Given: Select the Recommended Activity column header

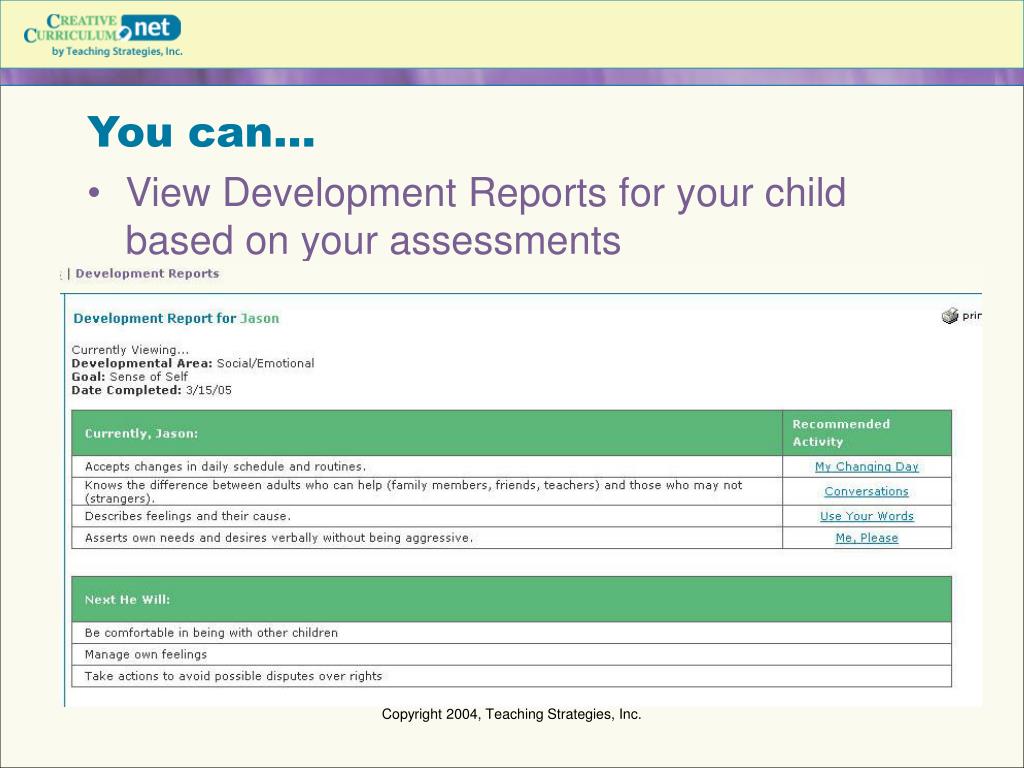Looking at the screenshot, I should pyautogui.click(x=867, y=433).
